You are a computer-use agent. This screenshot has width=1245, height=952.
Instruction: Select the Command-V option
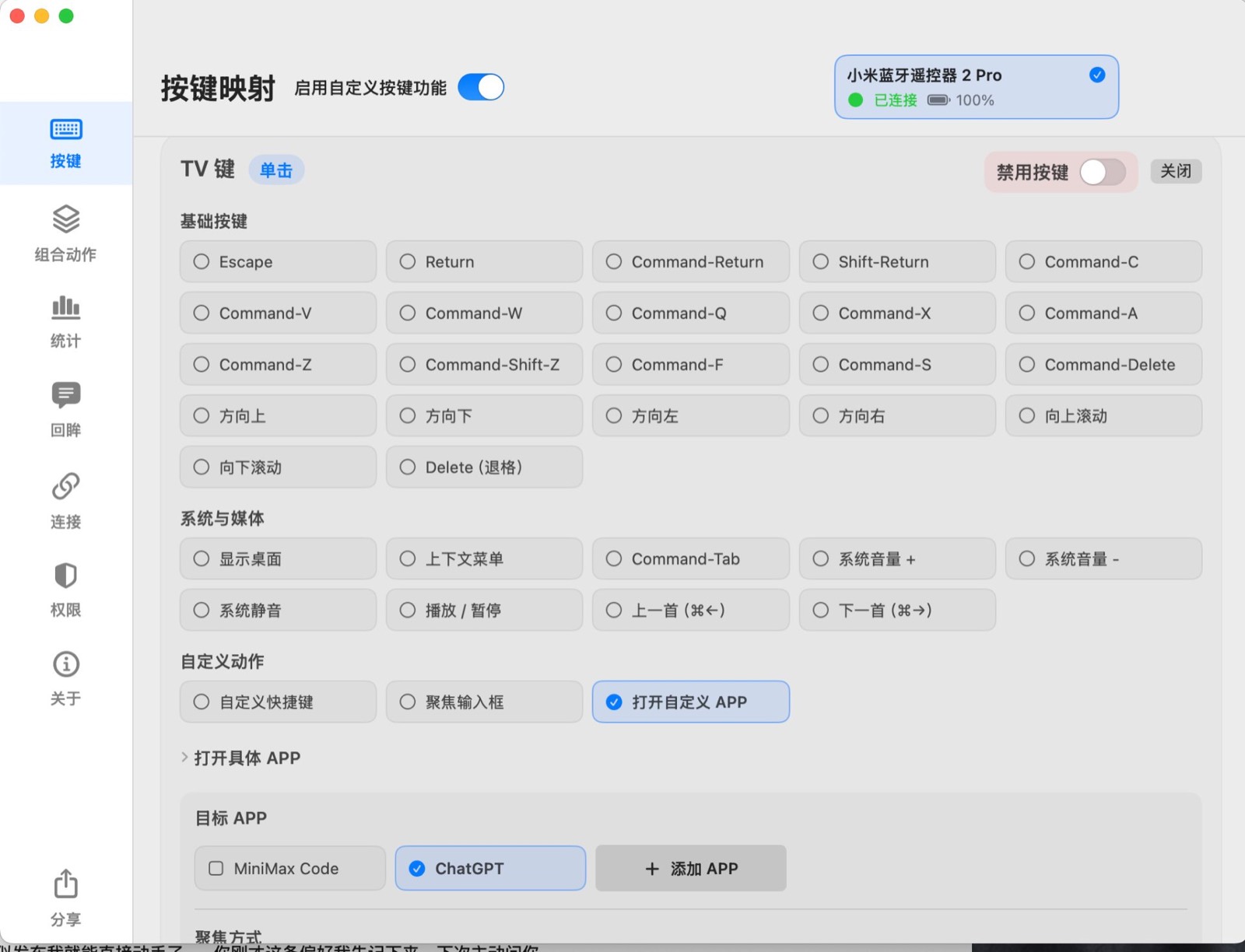(x=278, y=313)
